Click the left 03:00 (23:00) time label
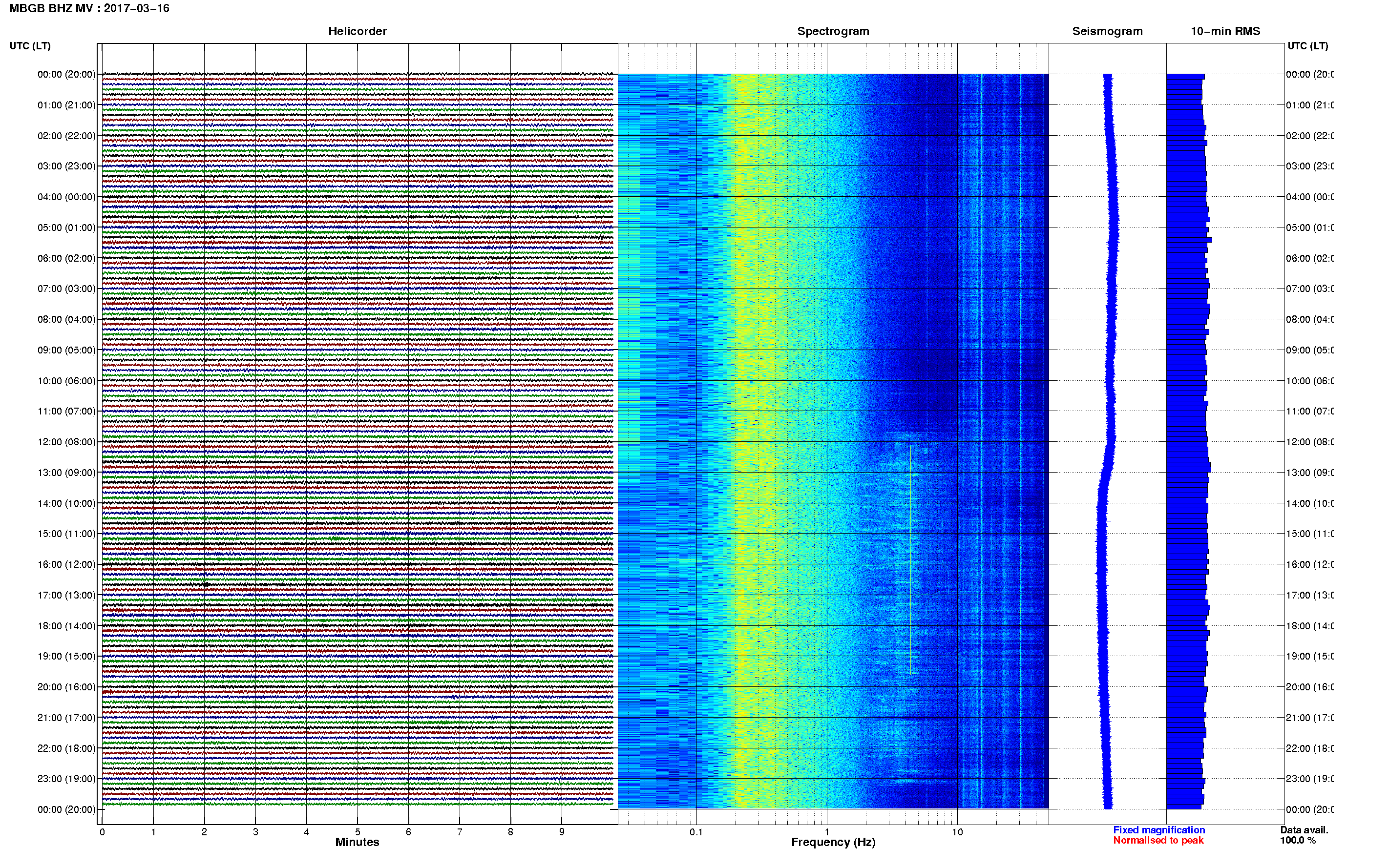Screen dimensions: 1389x868 66,166
